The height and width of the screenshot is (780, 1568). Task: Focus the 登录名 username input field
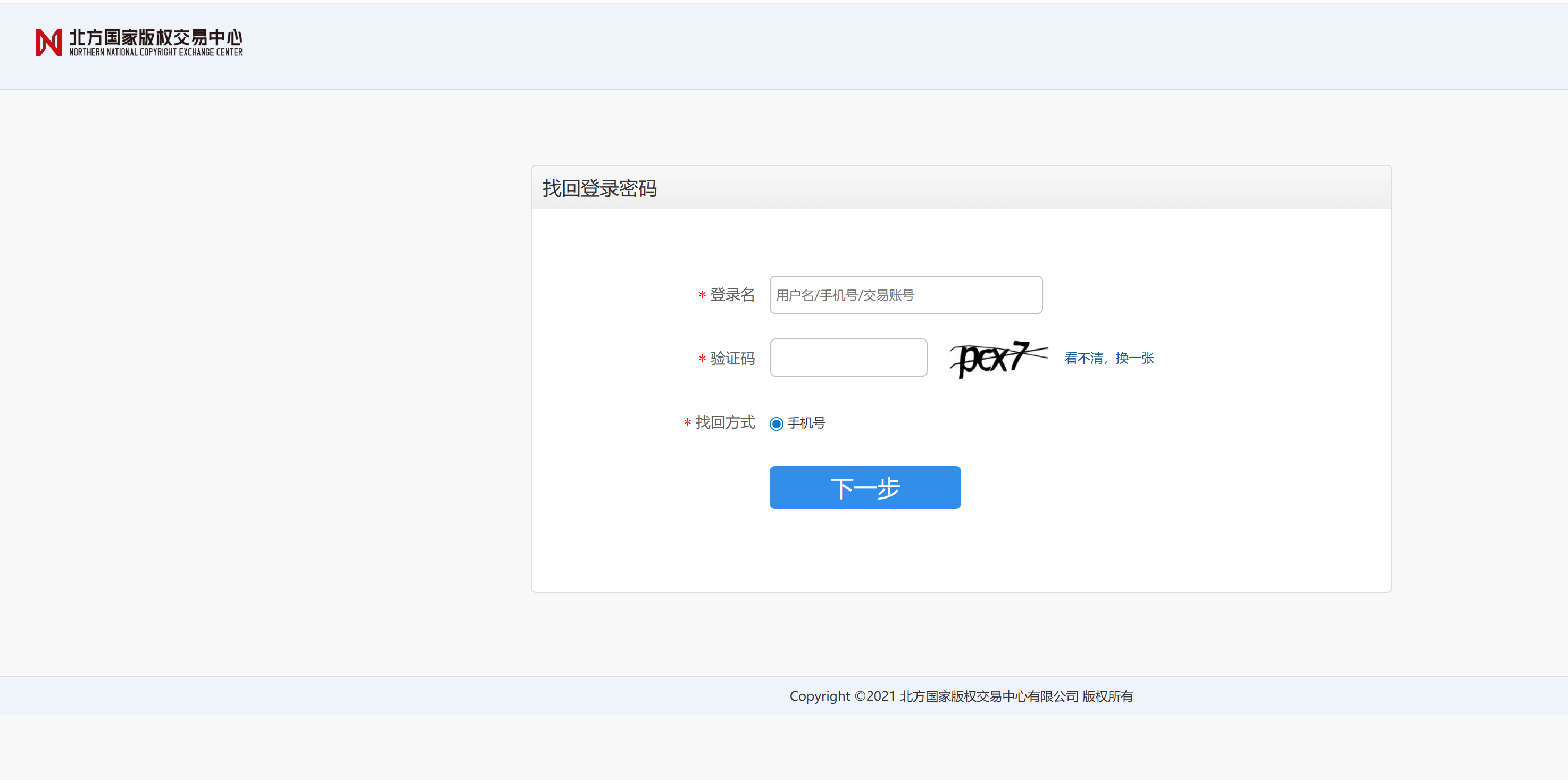[906, 295]
